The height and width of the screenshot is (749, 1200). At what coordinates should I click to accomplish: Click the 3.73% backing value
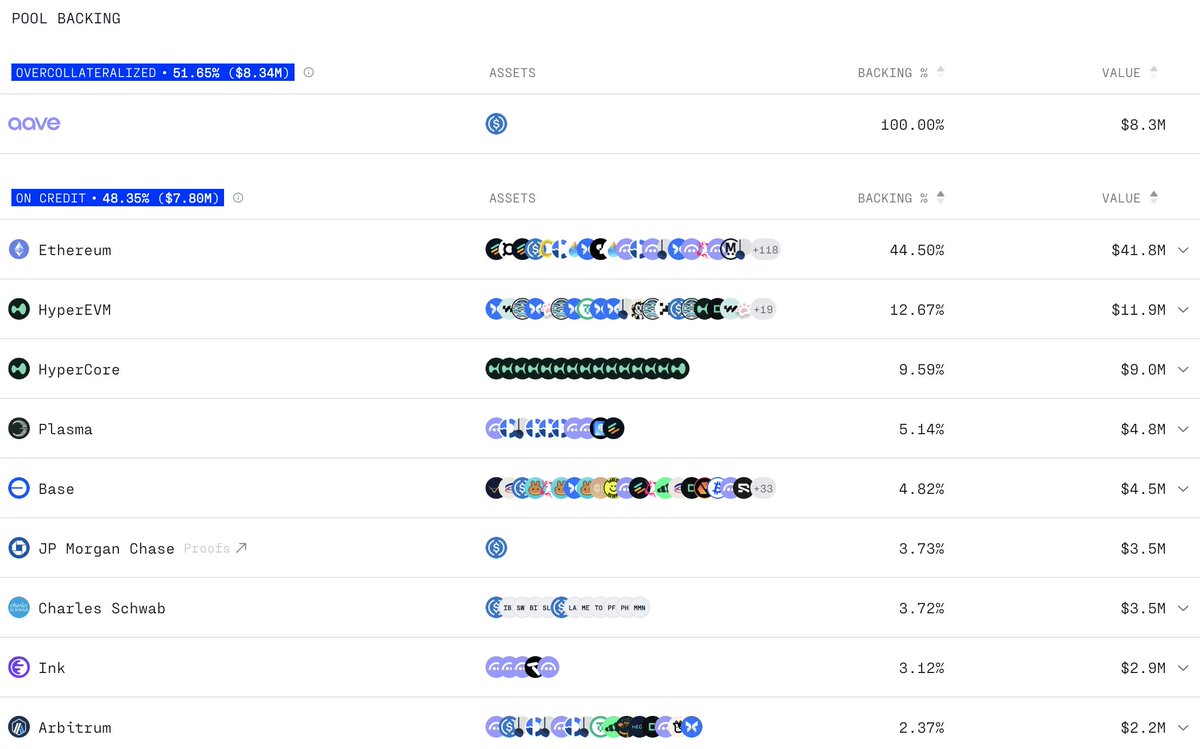(921, 548)
